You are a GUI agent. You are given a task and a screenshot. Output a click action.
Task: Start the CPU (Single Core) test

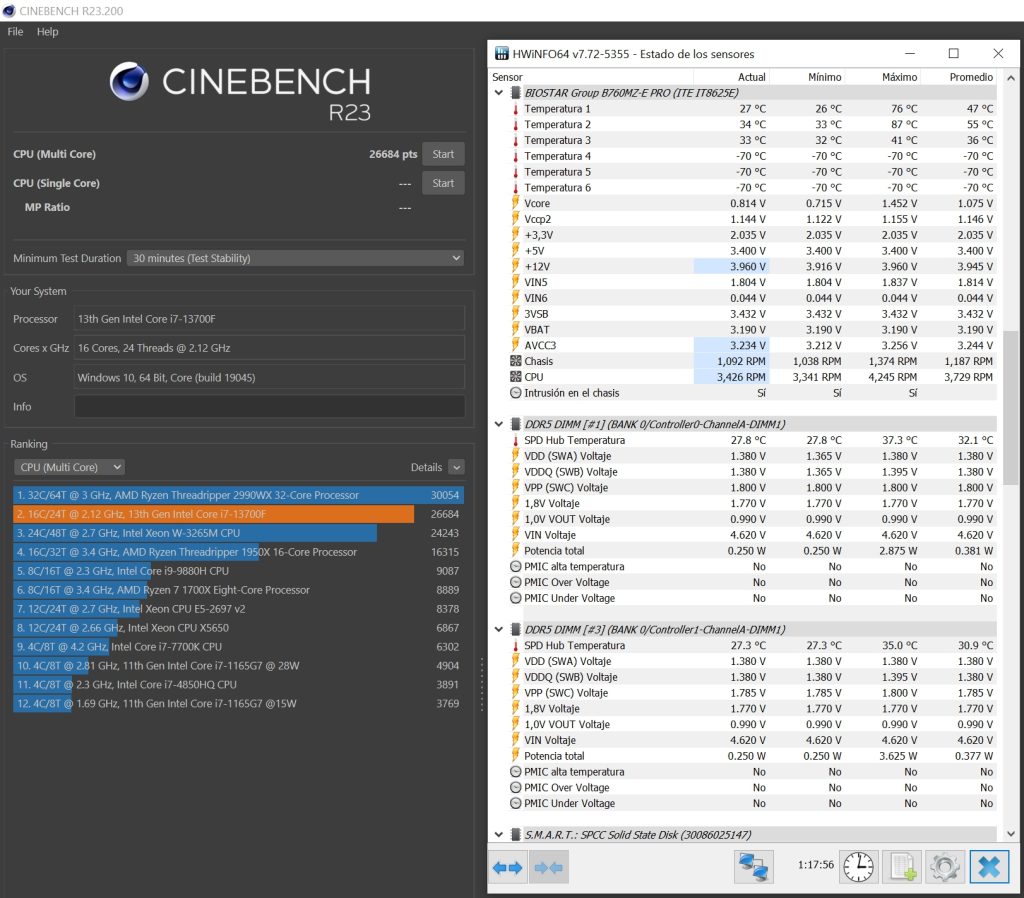(443, 183)
